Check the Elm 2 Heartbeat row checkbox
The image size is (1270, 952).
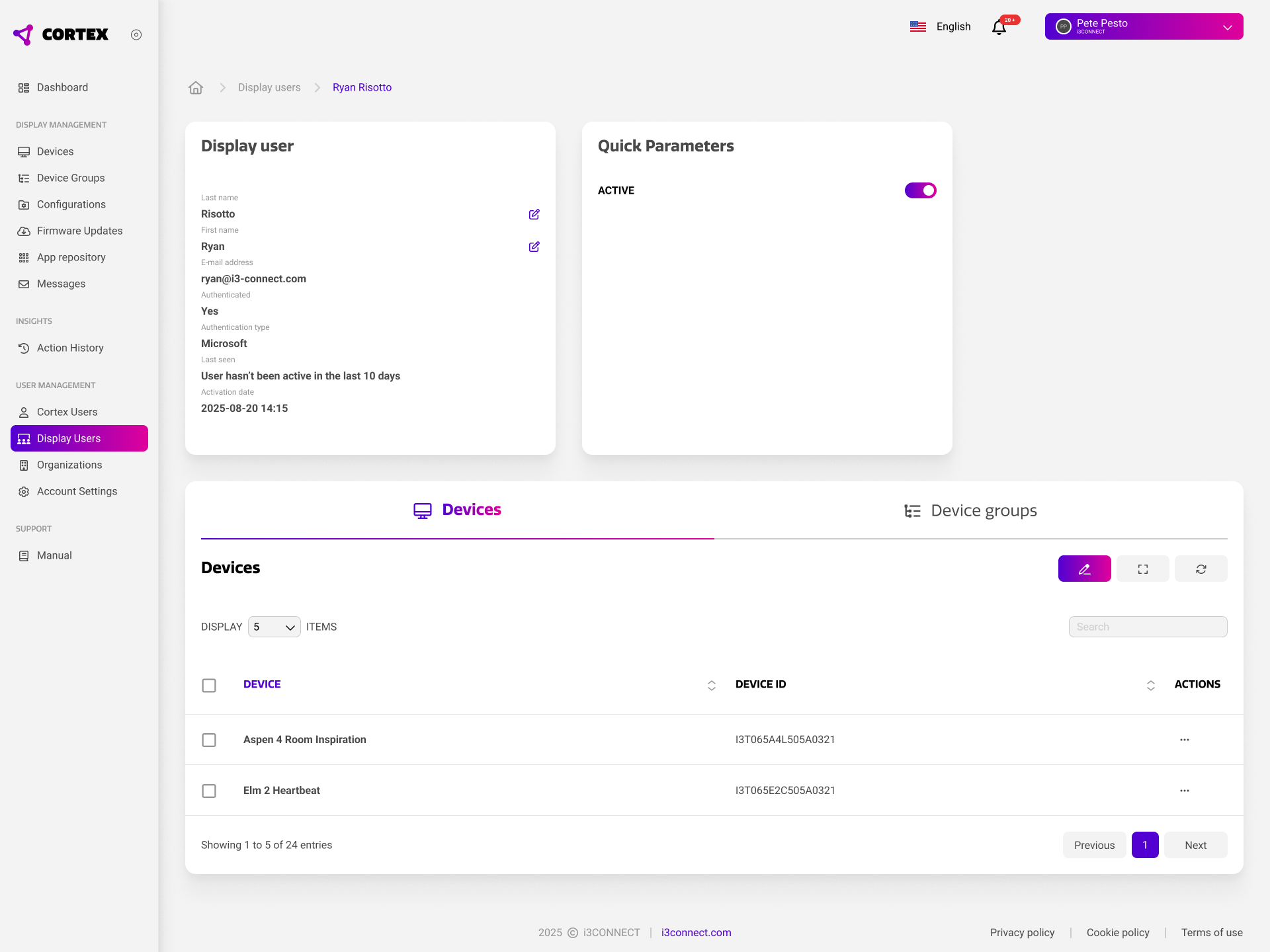[x=209, y=791]
